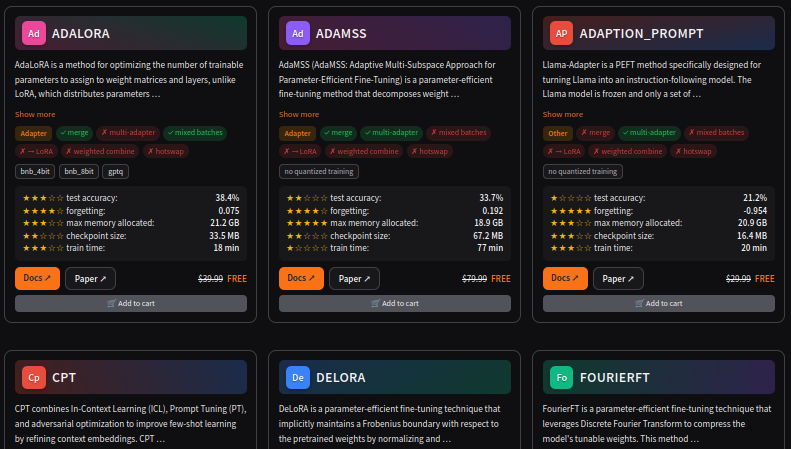Click FREE price on ADALORA card

click(237, 278)
